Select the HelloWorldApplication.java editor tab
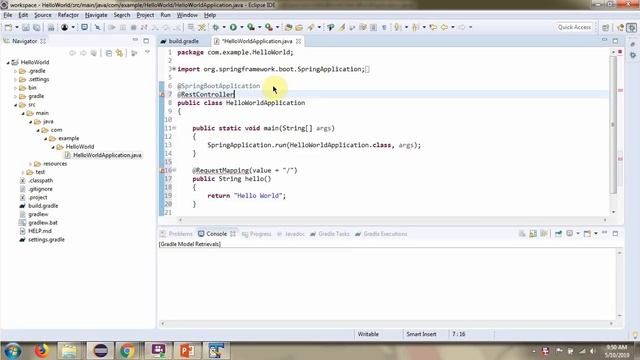Viewport: 640px width, 360px height. pos(257,41)
